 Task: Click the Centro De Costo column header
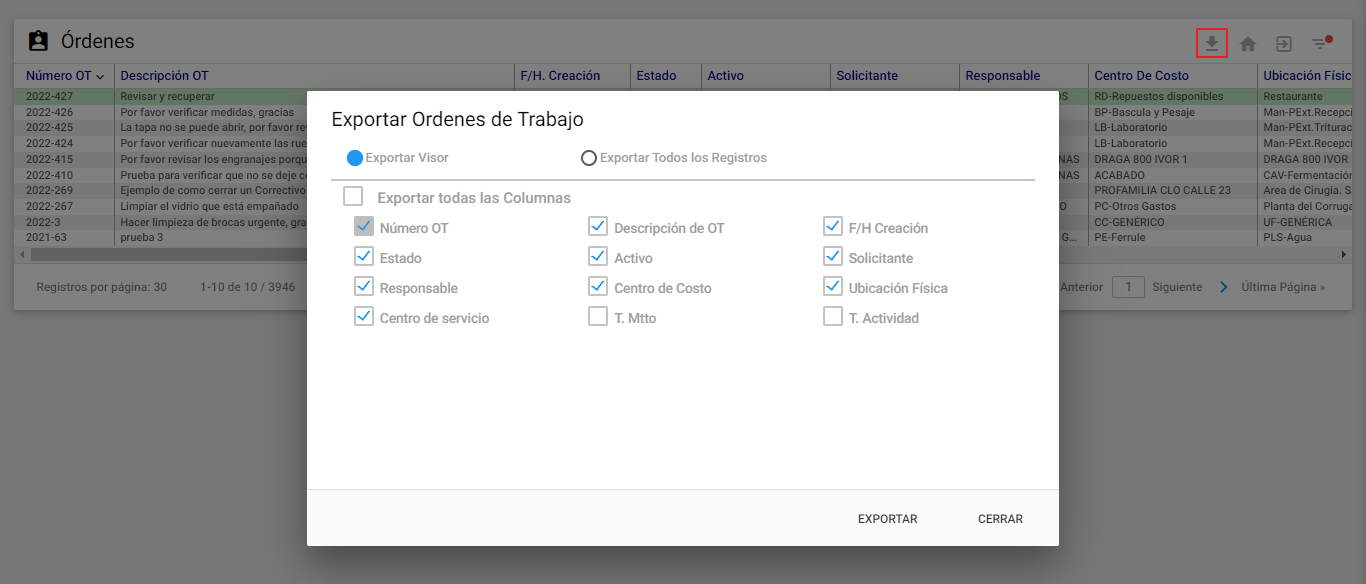(1141, 76)
